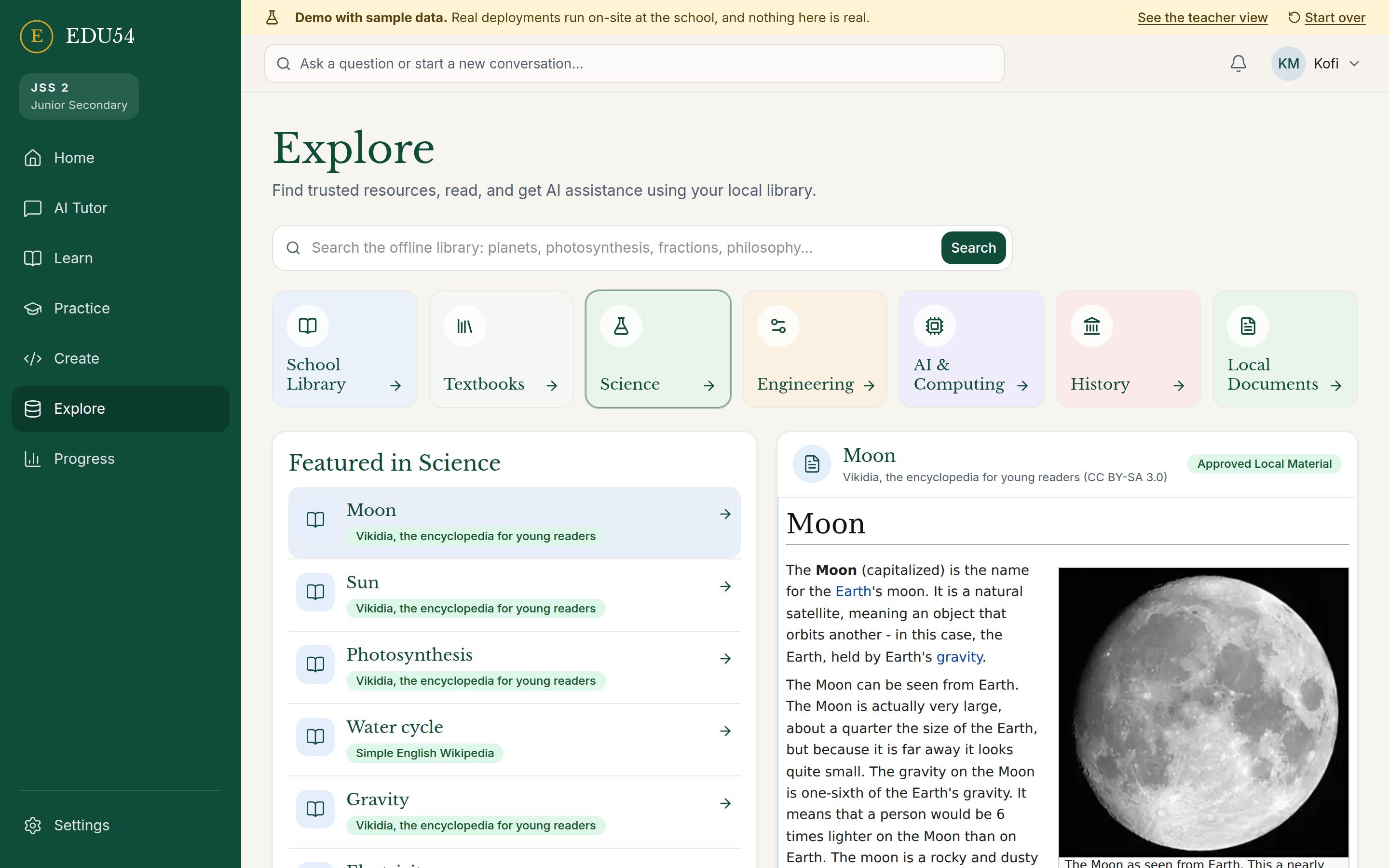Open AI & Computing category label
The height and width of the screenshot is (868, 1389).
(x=958, y=374)
